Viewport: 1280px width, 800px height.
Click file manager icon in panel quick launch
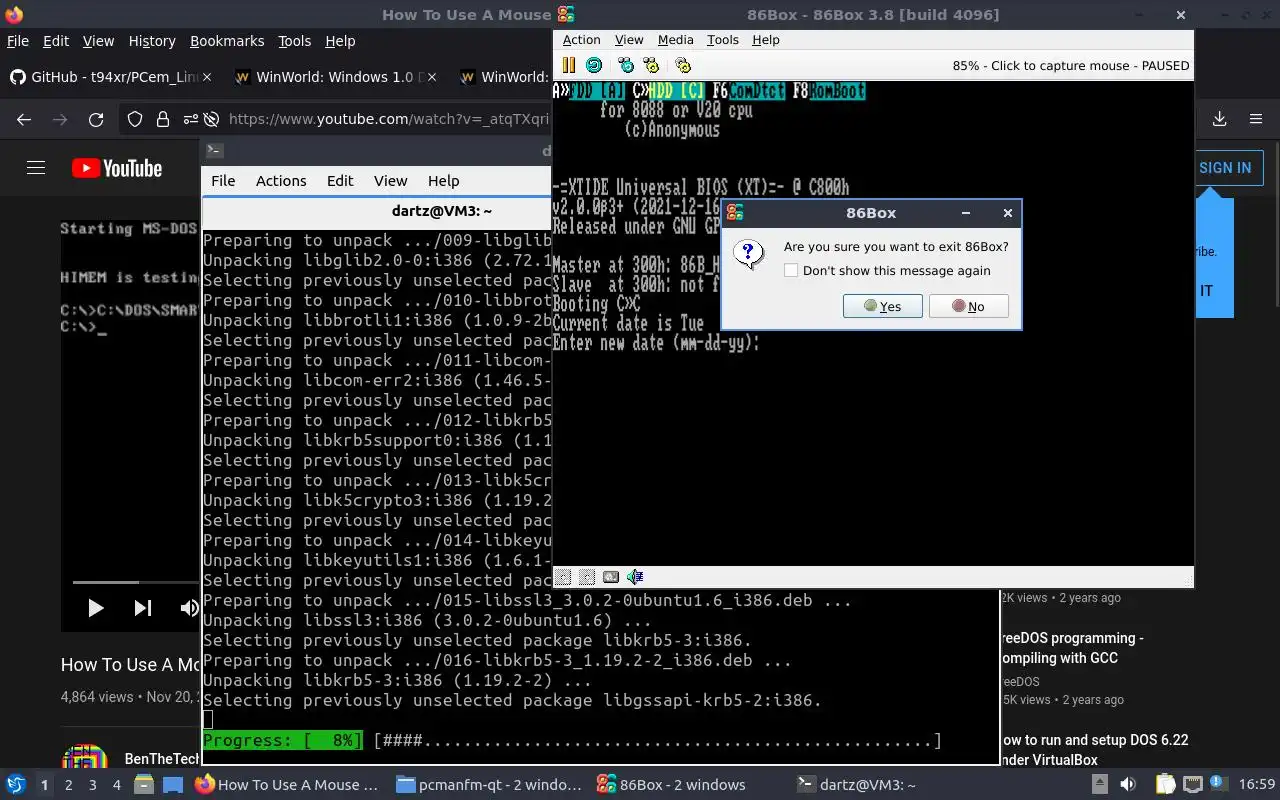point(143,785)
